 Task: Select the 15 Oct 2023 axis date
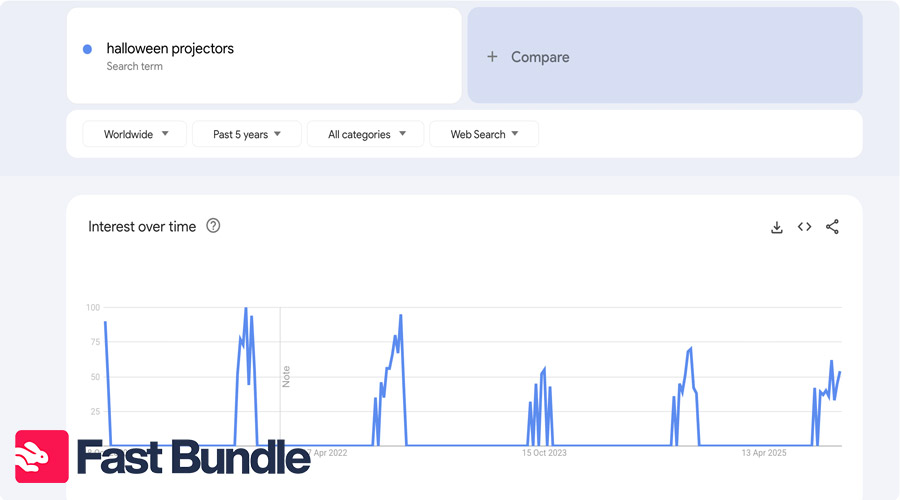tap(544, 453)
